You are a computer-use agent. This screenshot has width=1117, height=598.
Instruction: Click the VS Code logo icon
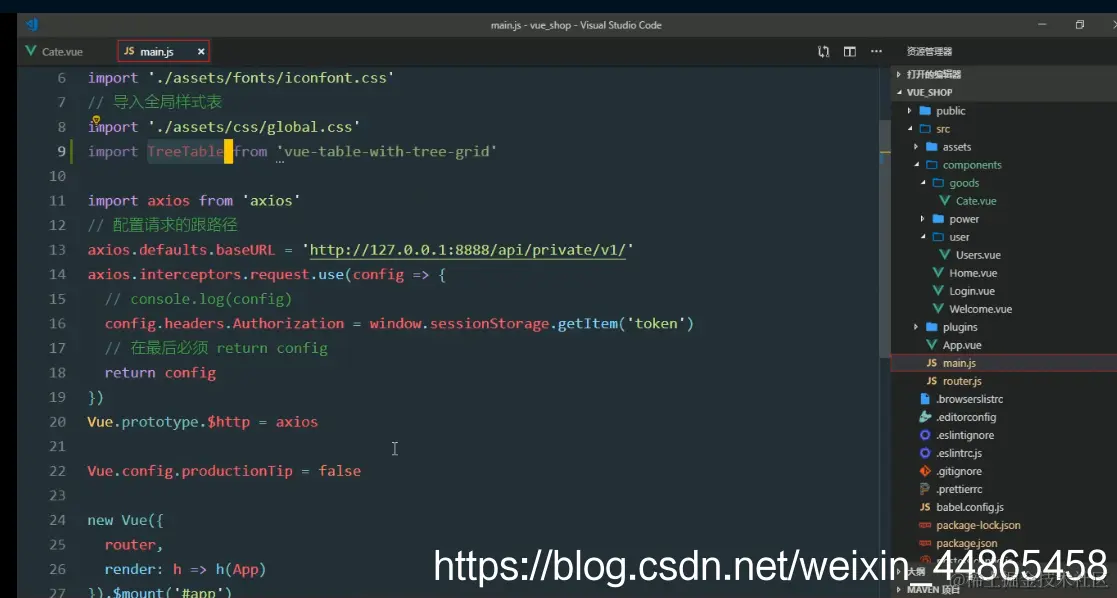pos(32,24)
